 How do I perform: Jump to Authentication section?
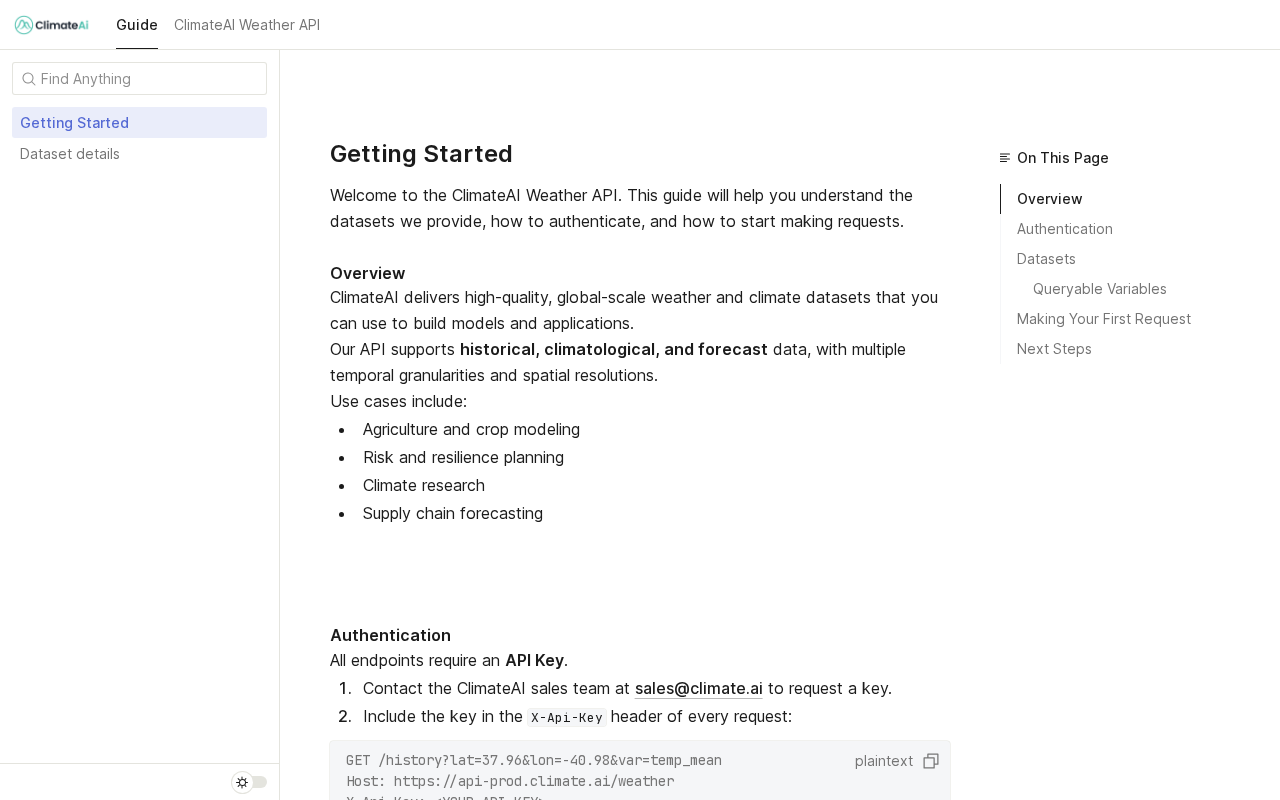coord(1065,229)
